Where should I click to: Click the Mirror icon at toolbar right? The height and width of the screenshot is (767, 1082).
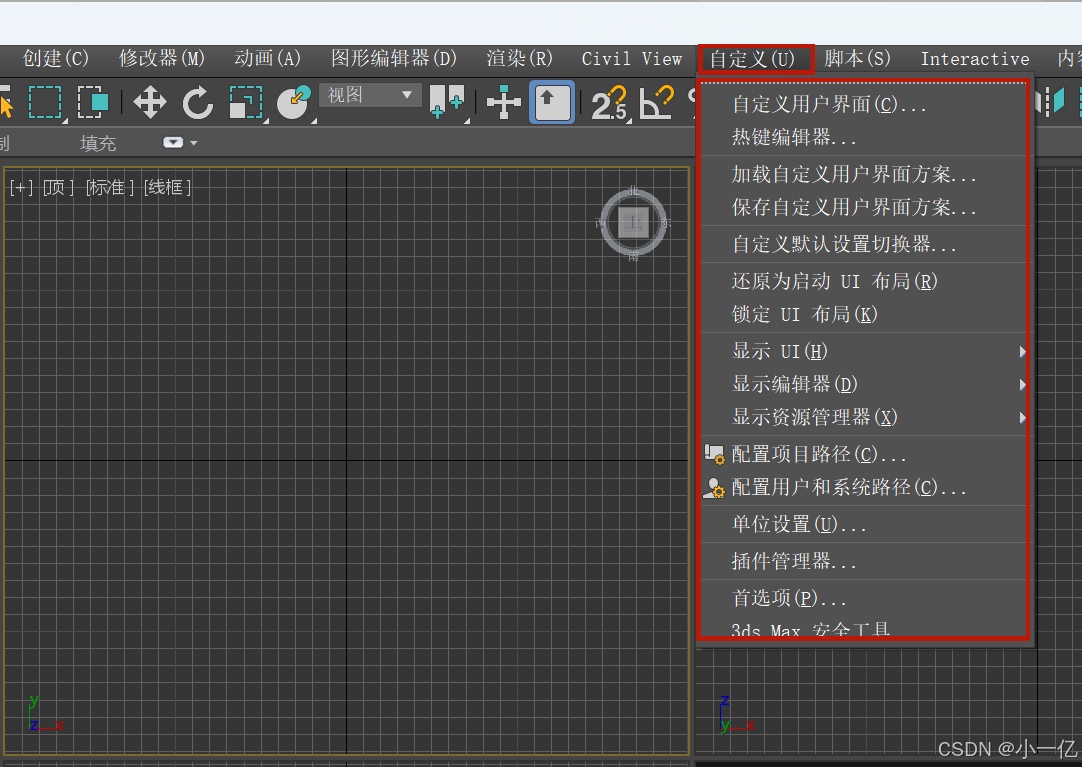coord(1050,102)
